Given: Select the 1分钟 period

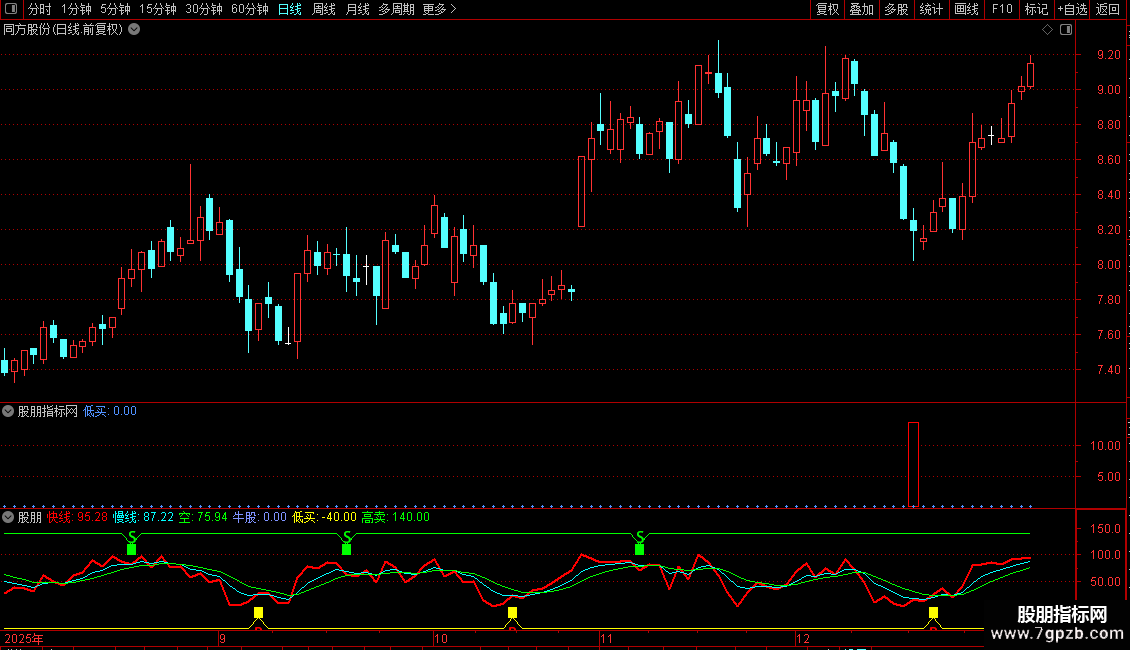Looking at the screenshot, I should [76, 9].
